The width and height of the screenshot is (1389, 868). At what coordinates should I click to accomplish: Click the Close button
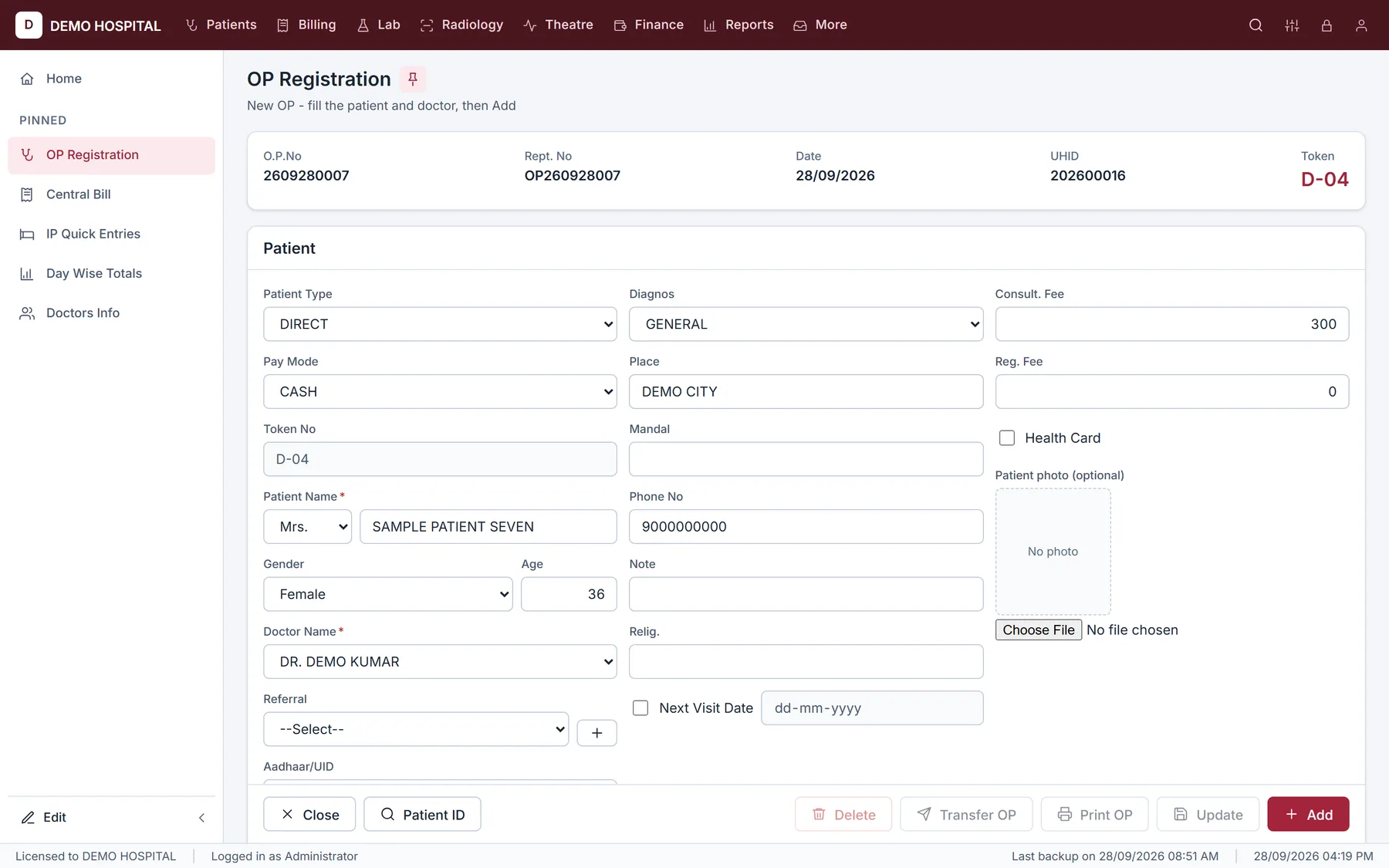[309, 815]
